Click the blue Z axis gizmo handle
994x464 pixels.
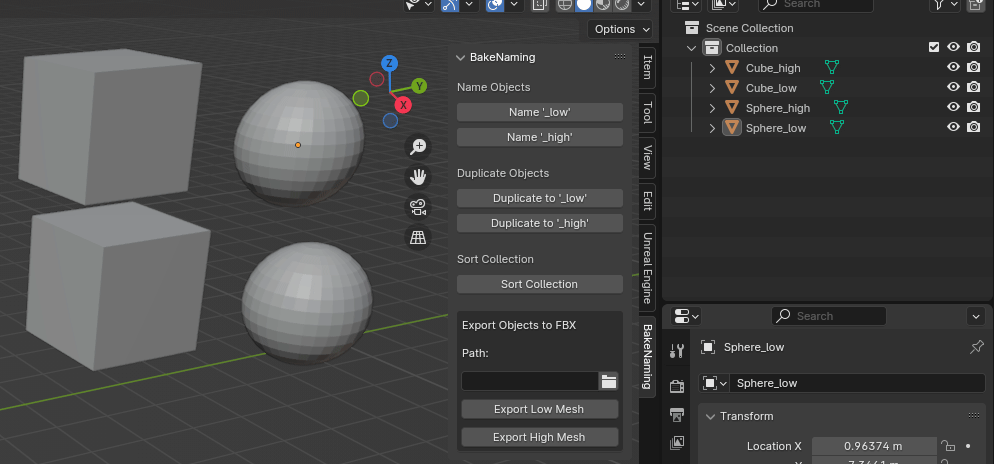pos(389,63)
